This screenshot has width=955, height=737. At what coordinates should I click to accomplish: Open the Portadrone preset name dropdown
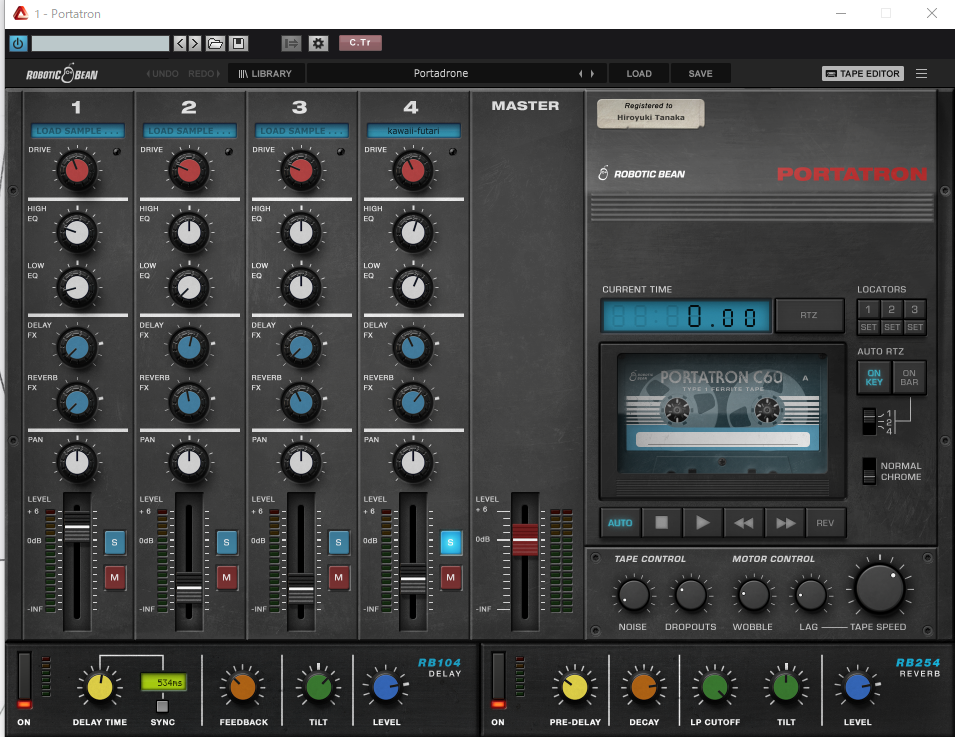[441, 74]
